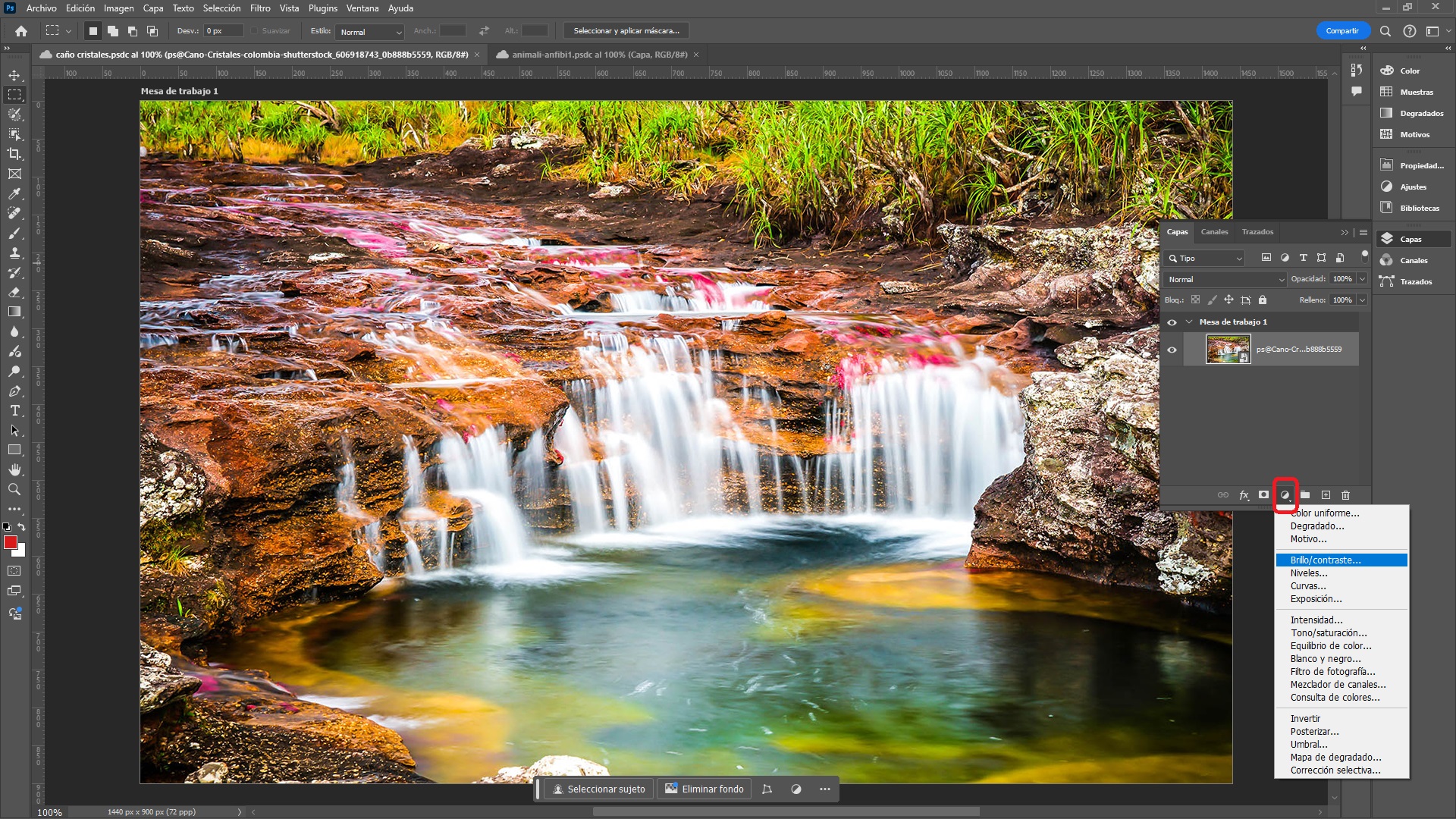This screenshot has height=819, width=1456.
Task: Click the white background color swatch
Action: pyautogui.click(x=21, y=552)
